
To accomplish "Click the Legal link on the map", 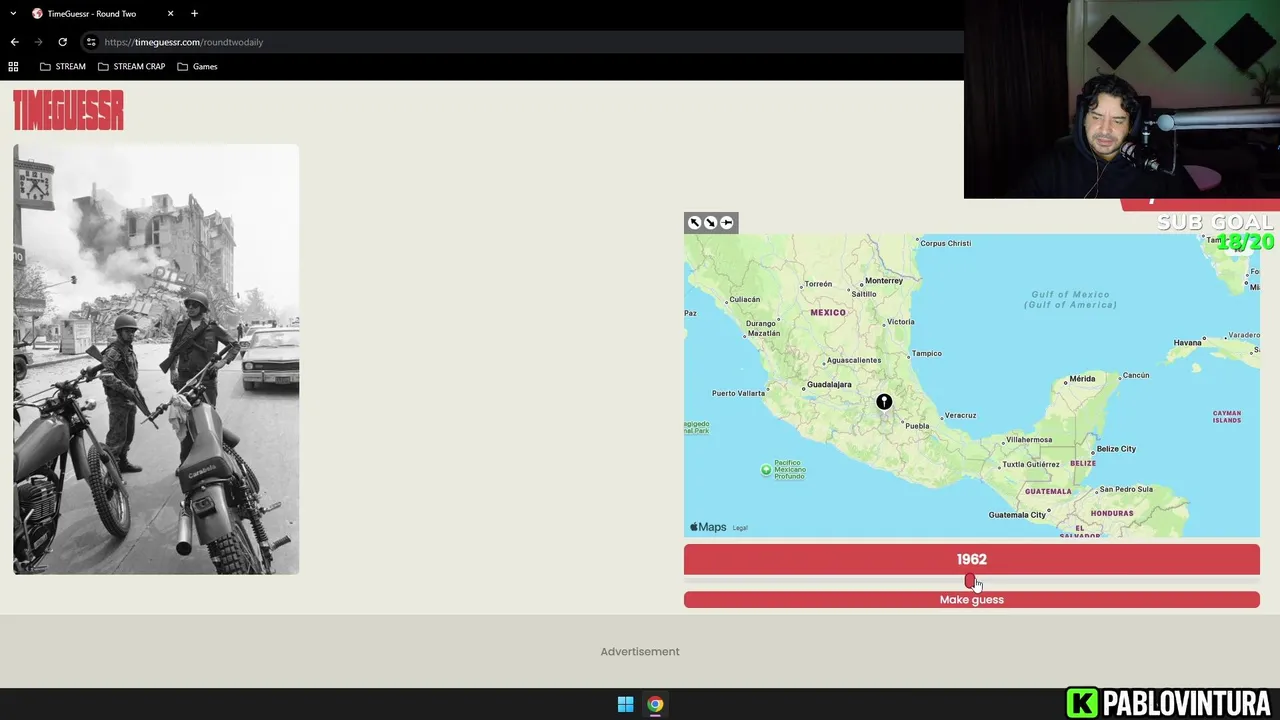I will point(740,528).
